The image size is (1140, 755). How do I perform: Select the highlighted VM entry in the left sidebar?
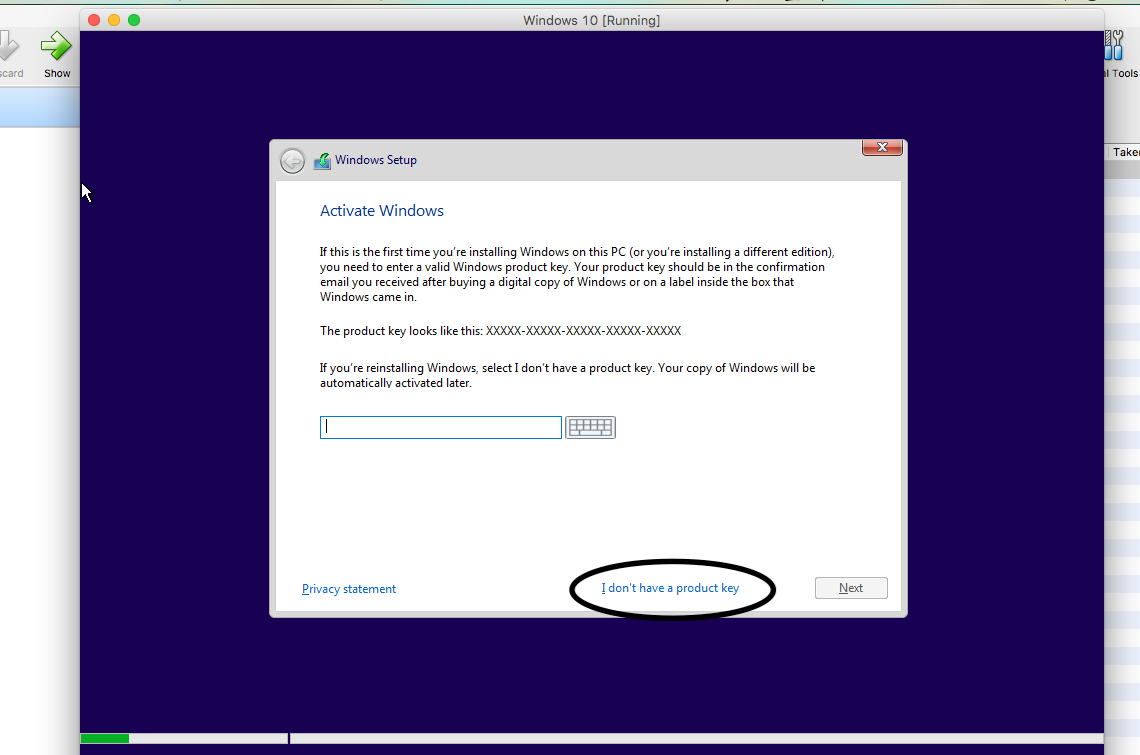40,107
